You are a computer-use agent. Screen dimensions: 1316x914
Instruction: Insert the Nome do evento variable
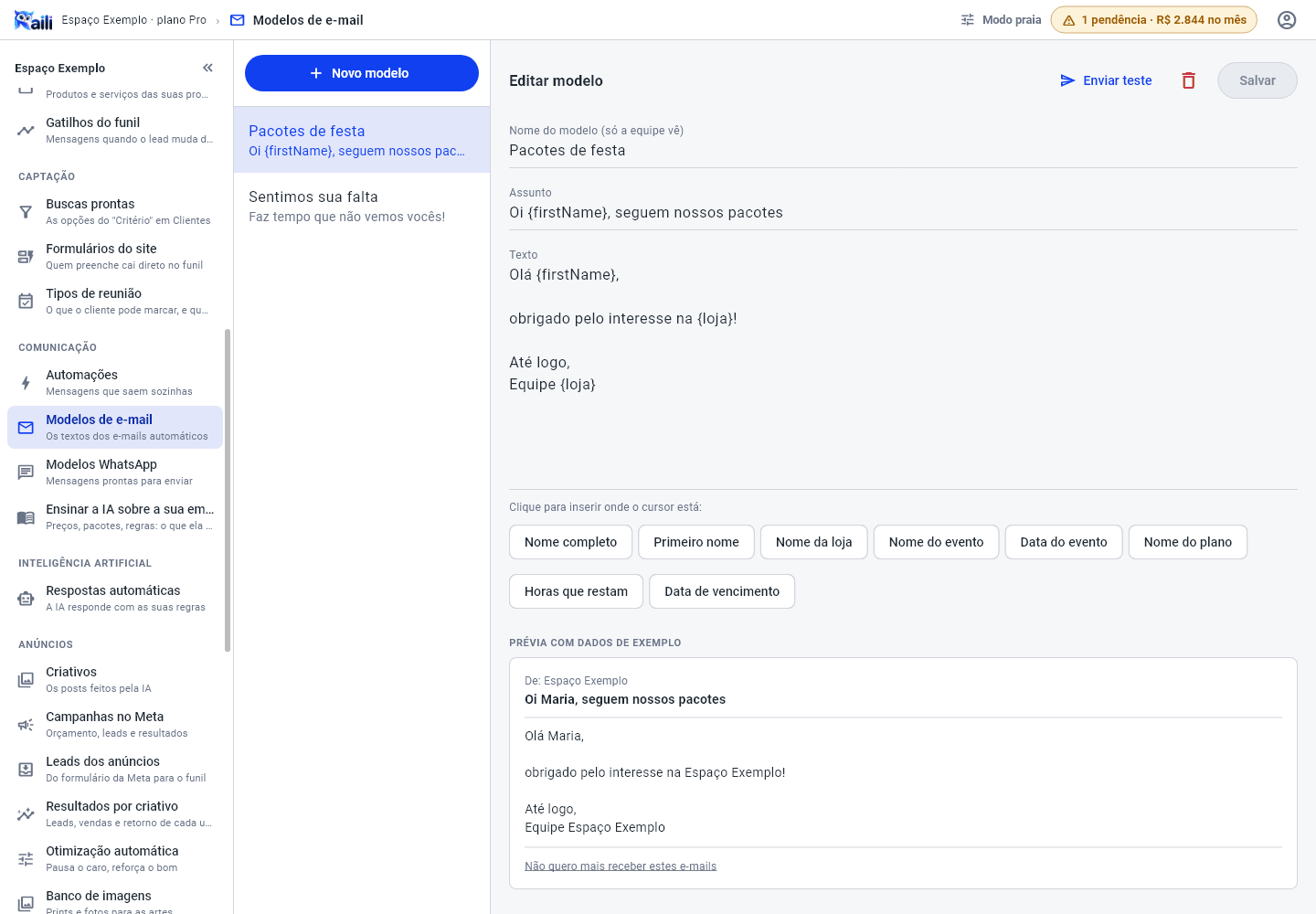(x=936, y=542)
